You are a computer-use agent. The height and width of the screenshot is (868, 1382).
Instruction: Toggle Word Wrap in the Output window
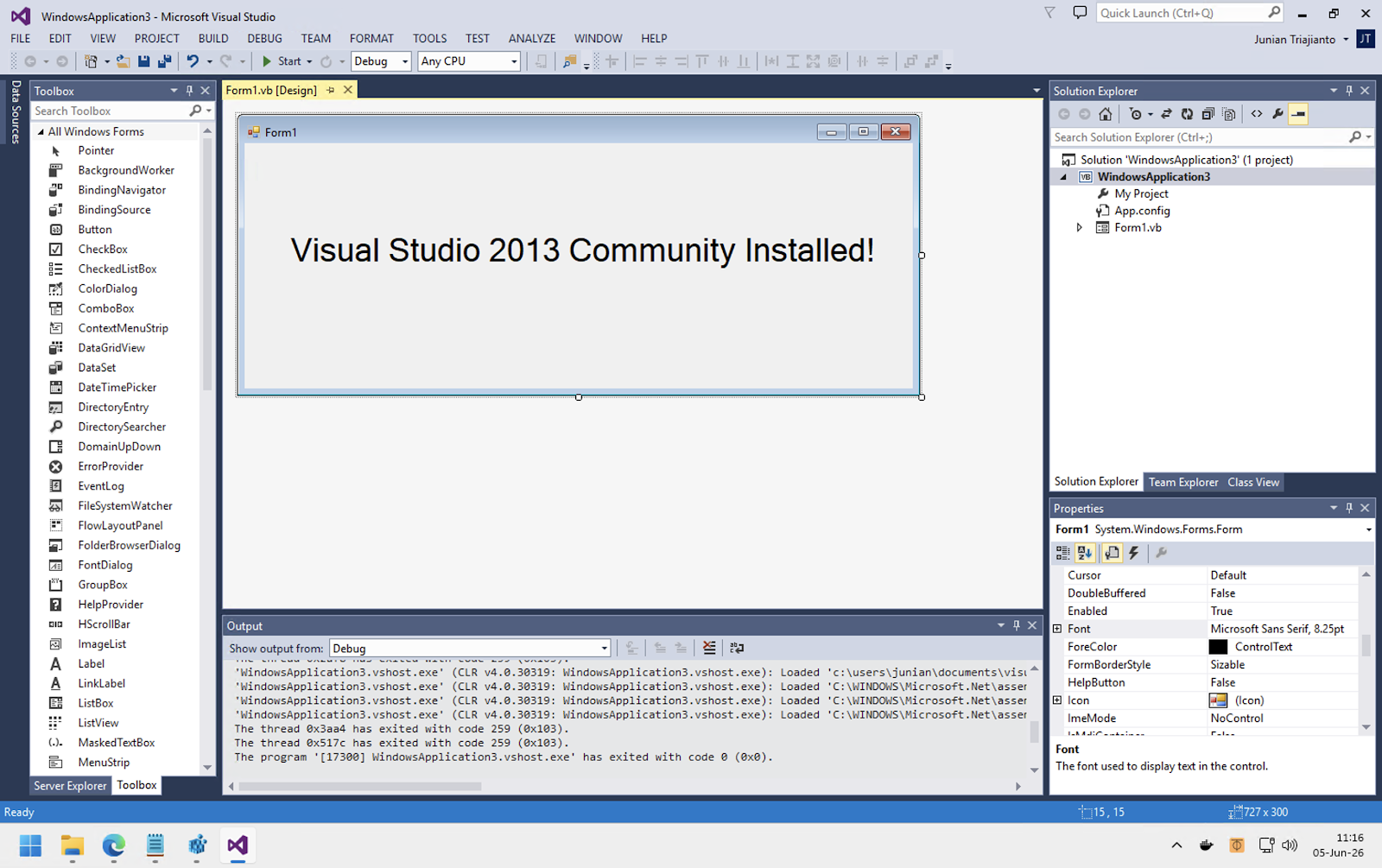pos(737,648)
